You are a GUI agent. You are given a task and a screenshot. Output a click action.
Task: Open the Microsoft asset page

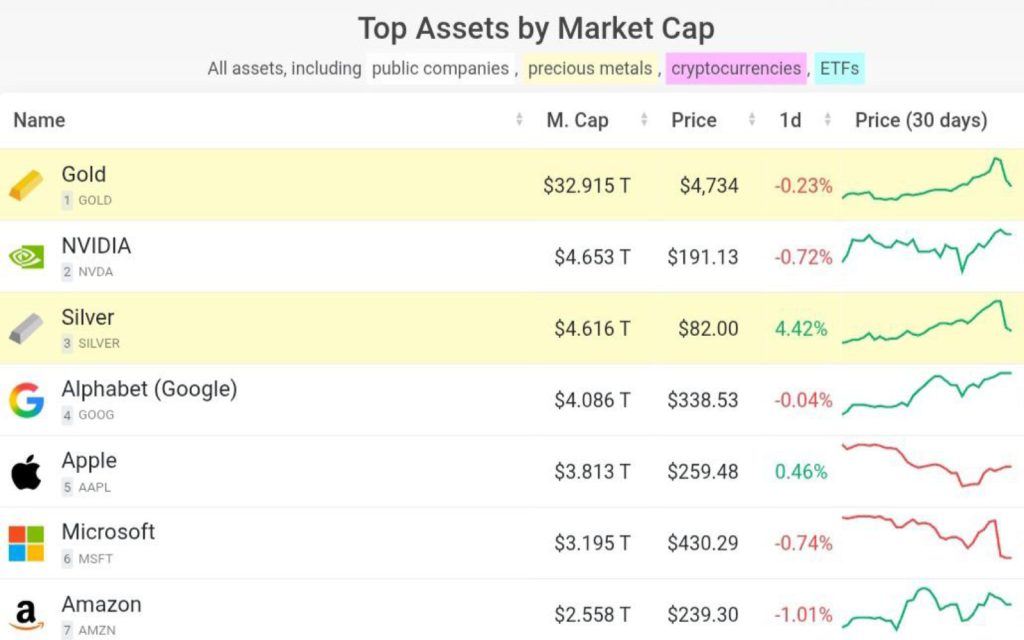click(x=108, y=532)
